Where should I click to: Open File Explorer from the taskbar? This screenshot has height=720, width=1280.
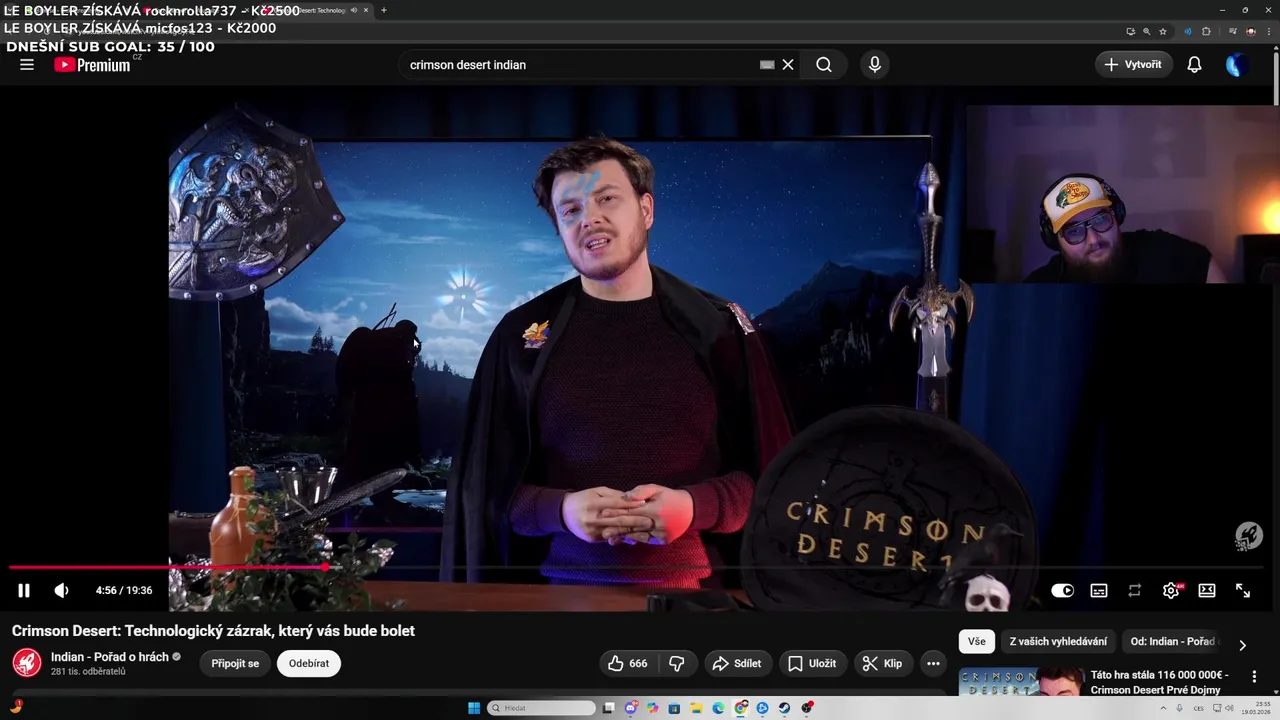click(x=696, y=708)
